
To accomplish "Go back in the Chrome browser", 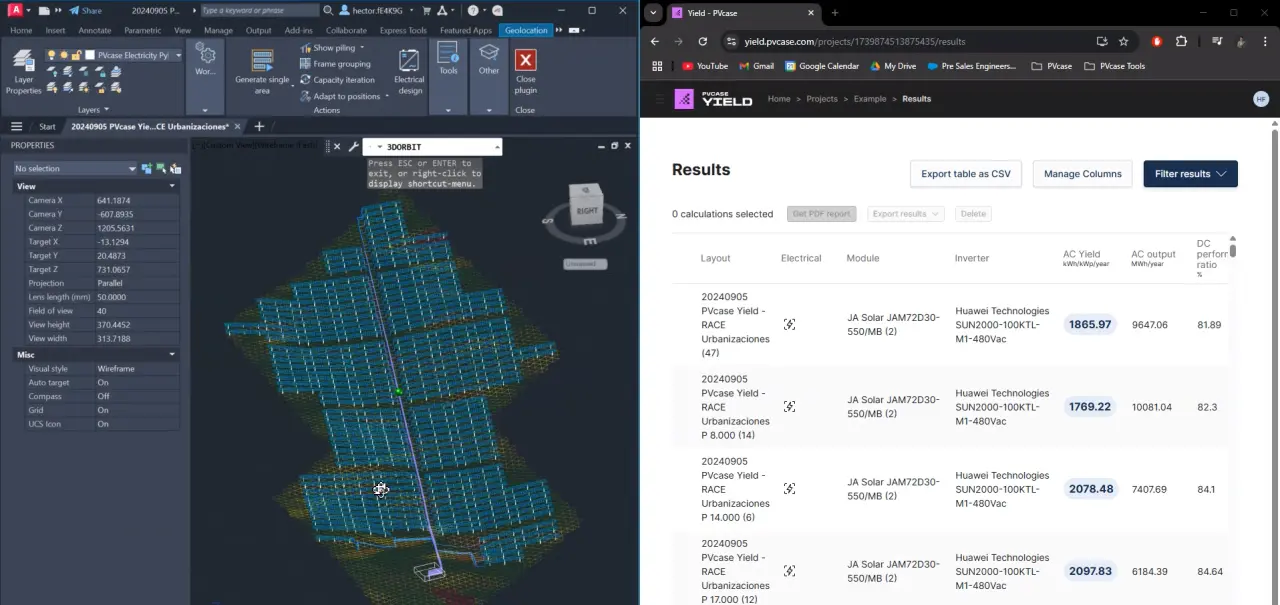I will point(655,42).
